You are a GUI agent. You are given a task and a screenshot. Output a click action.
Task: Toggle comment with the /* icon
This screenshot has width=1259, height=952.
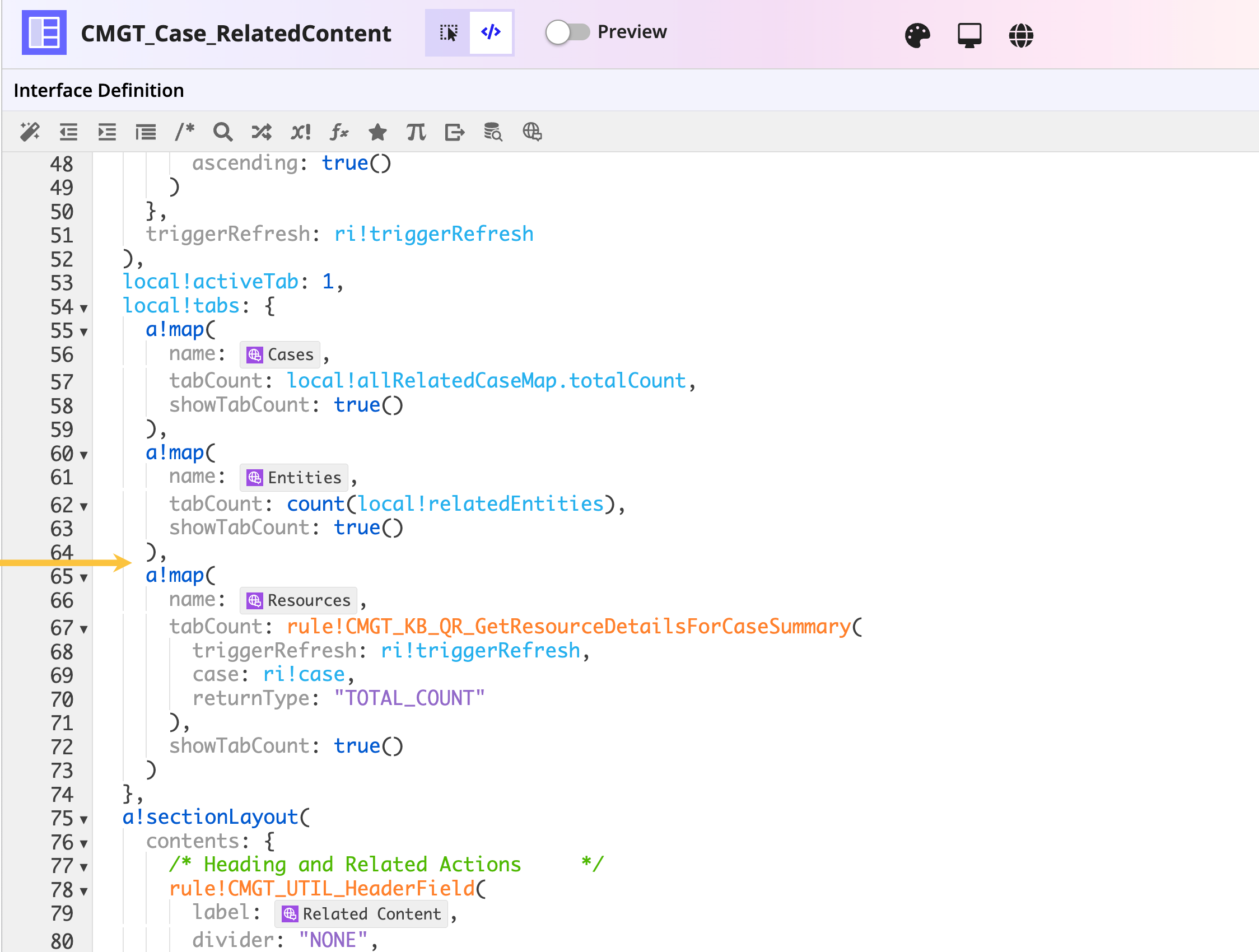coord(184,132)
